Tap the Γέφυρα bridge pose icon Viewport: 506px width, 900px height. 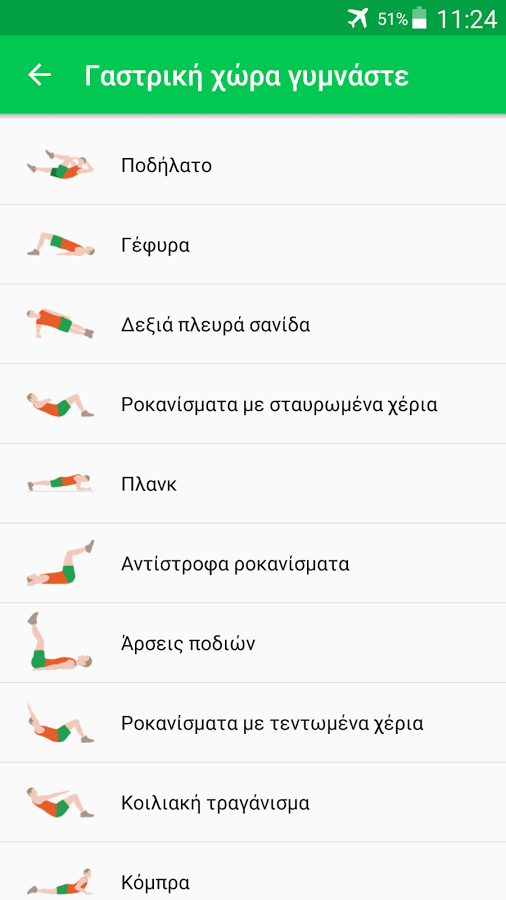pos(60,245)
